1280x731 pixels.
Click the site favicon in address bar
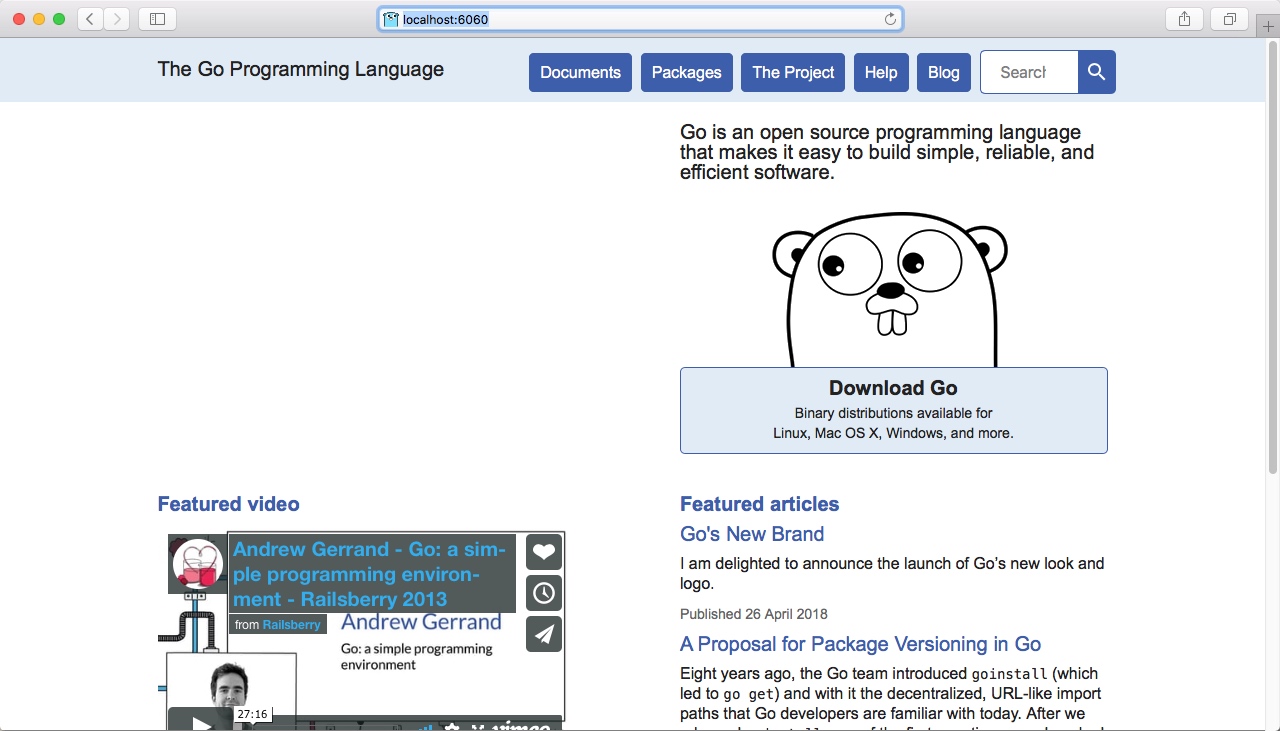pos(391,19)
